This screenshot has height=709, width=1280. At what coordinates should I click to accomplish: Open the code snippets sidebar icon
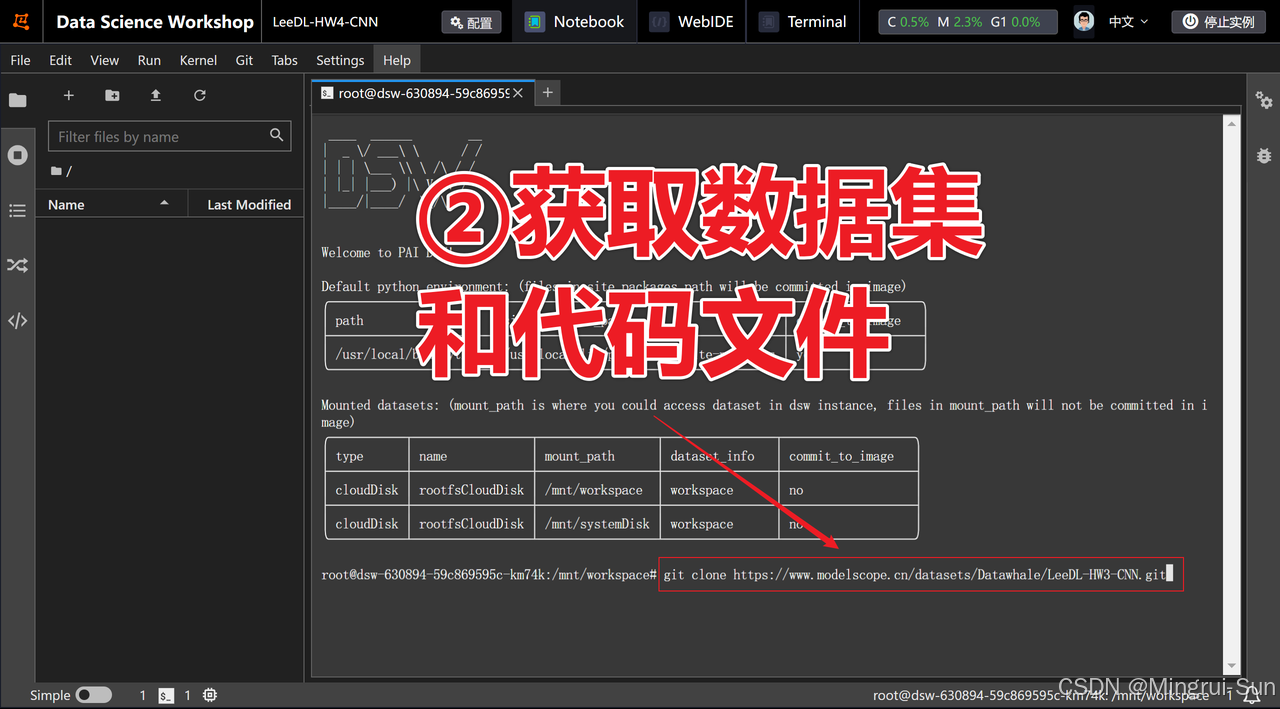(17, 321)
